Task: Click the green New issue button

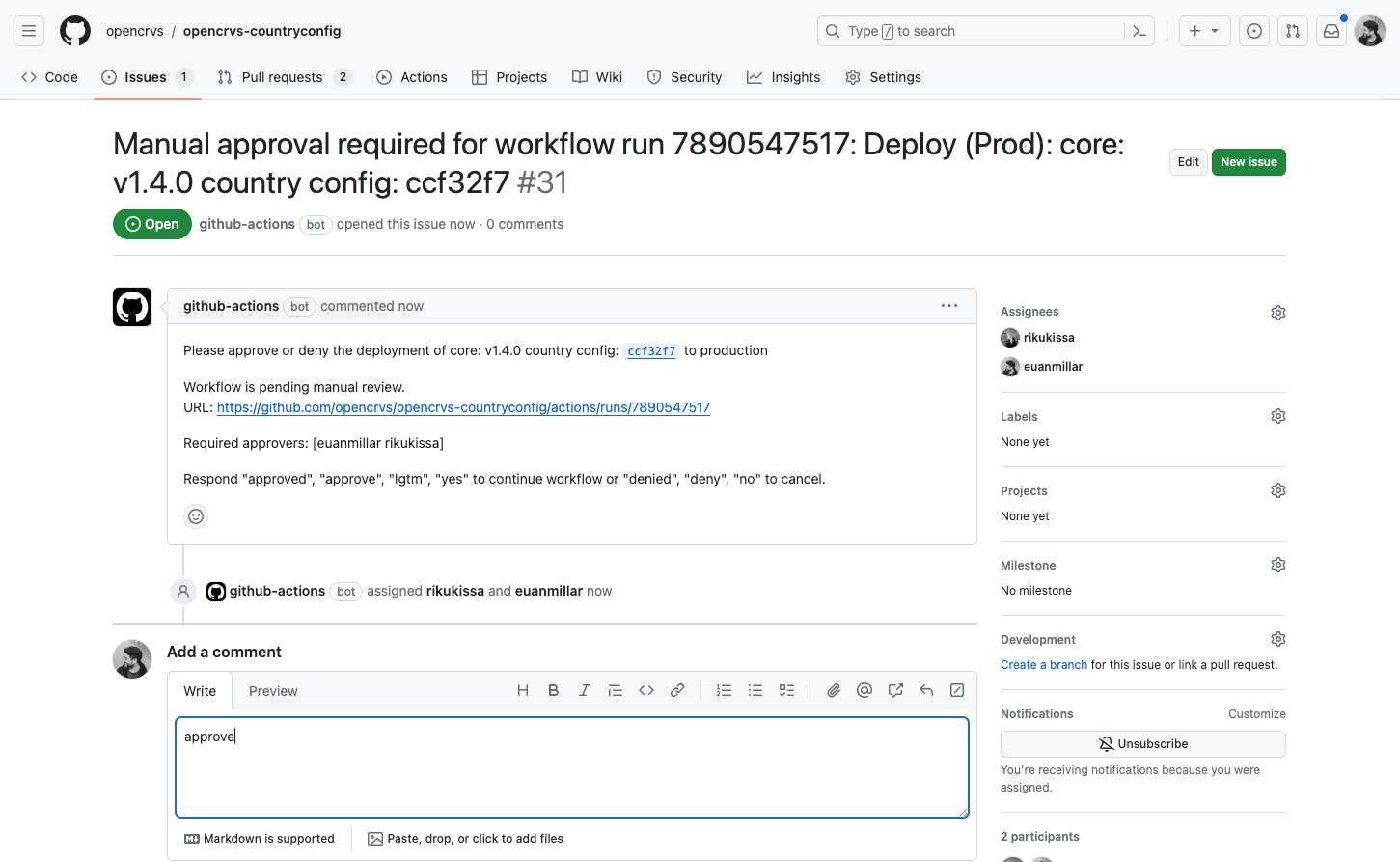Action: pyautogui.click(x=1249, y=162)
